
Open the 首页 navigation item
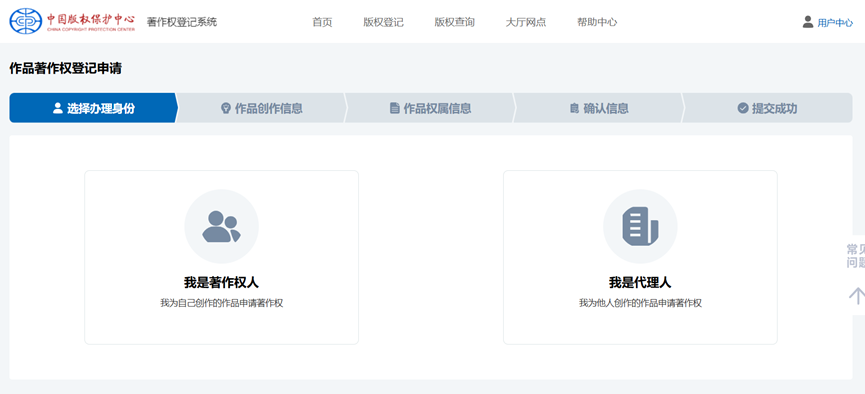click(x=322, y=23)
